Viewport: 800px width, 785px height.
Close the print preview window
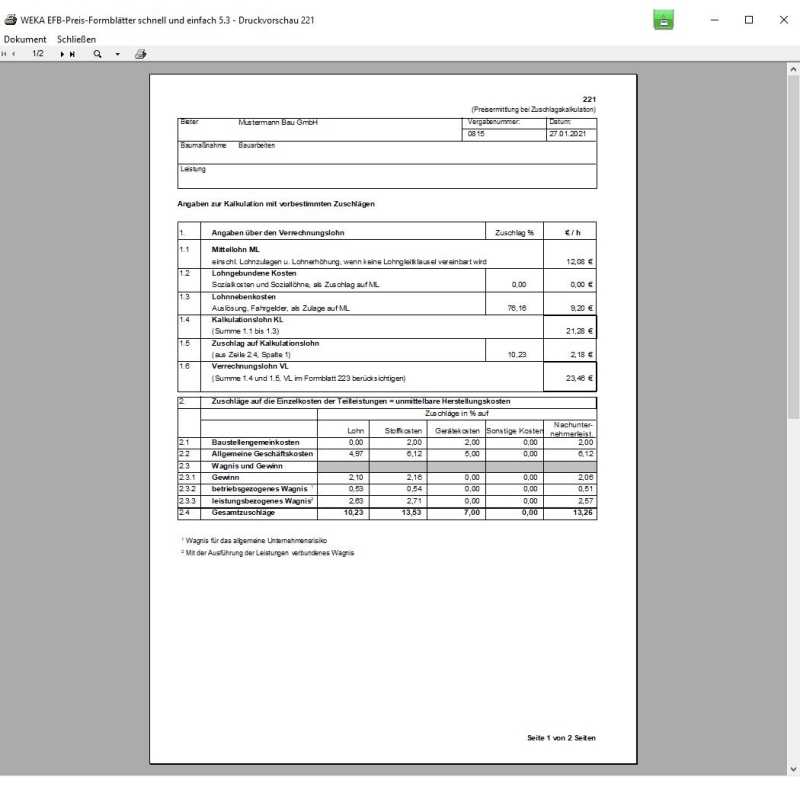click(x=782, y=20)
